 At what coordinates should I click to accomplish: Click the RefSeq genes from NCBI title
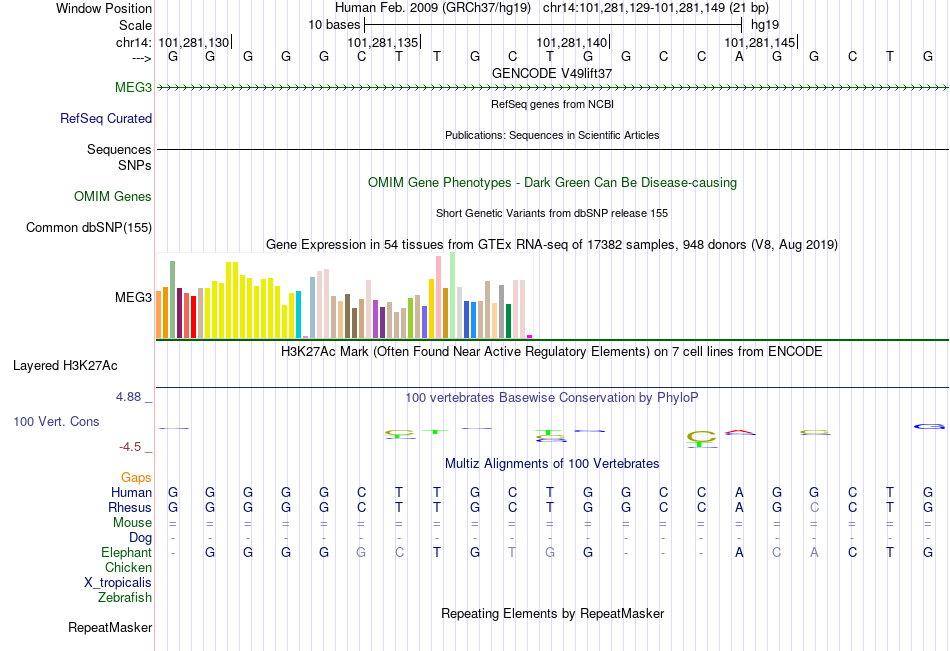[552, 104]
